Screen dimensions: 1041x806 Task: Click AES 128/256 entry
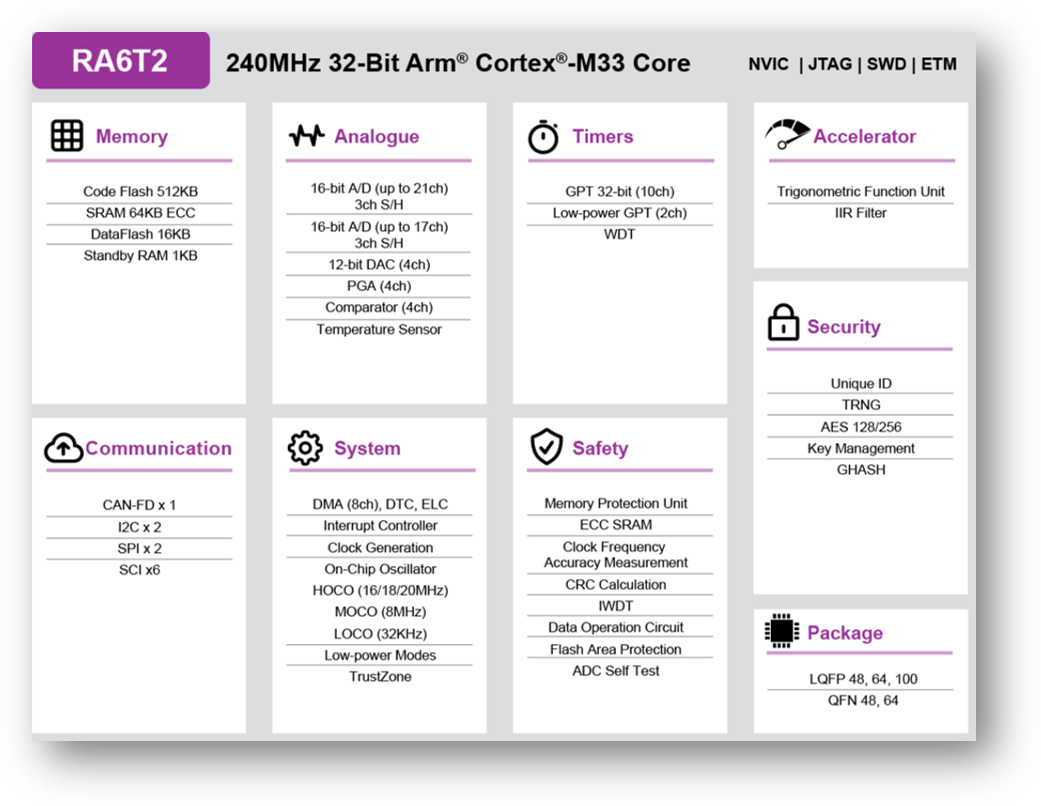click(860, 427)
